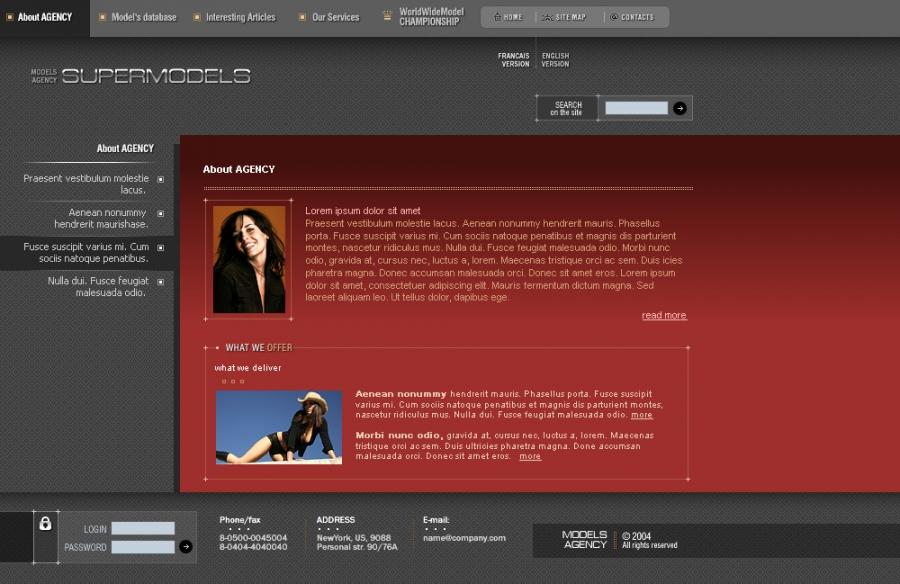Image resolution: width=900 pixels, height=584 pixels.
Task: Click the read more link
Action: (664, 316)
